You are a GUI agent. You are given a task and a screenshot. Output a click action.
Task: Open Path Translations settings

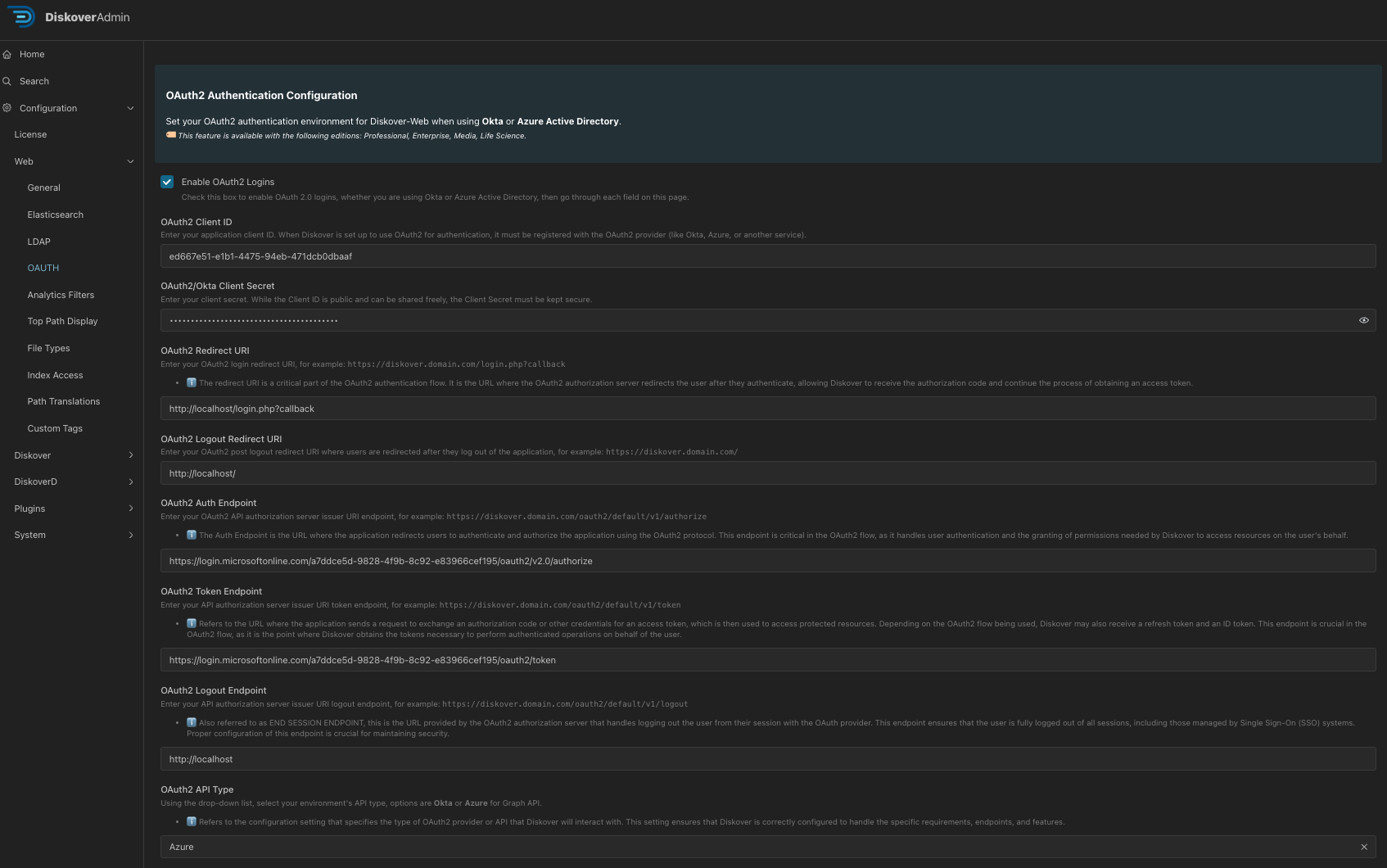click(x=63, y=401)
